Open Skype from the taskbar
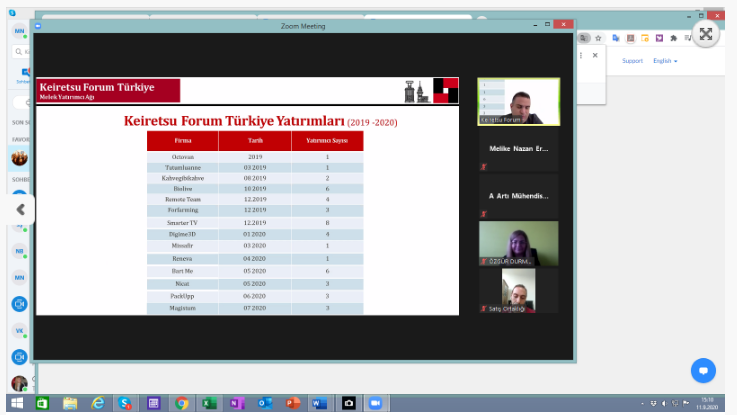Screen dimensions: 737x415 125,403
